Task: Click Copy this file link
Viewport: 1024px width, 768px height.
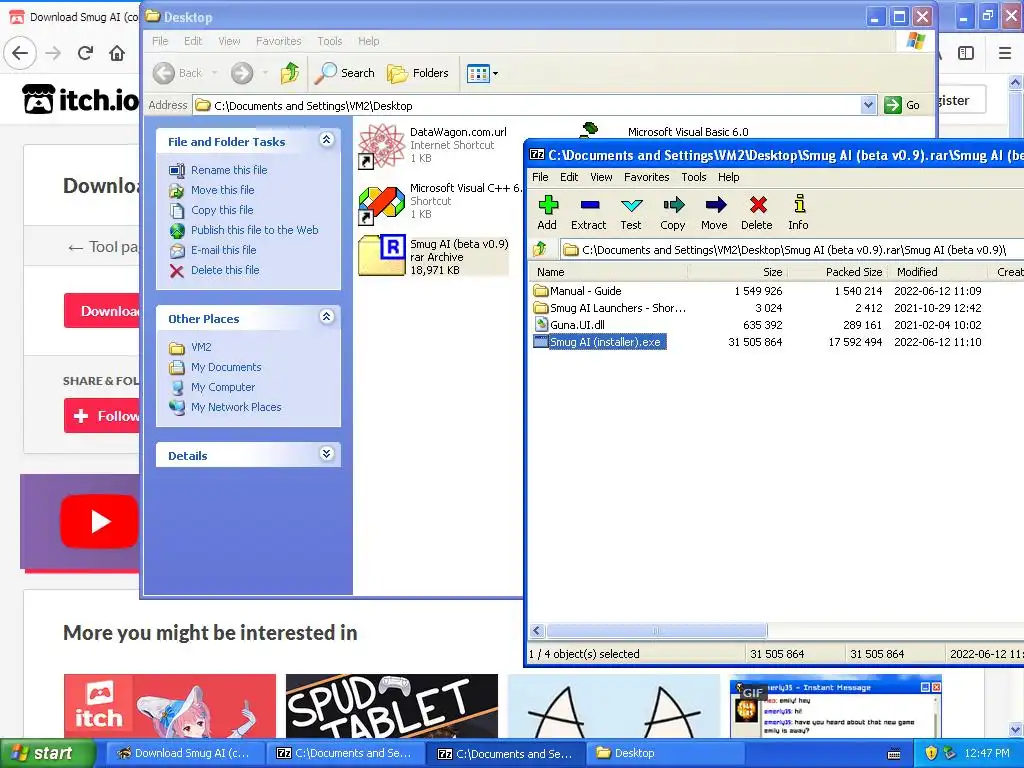Action: click(222, 210)
